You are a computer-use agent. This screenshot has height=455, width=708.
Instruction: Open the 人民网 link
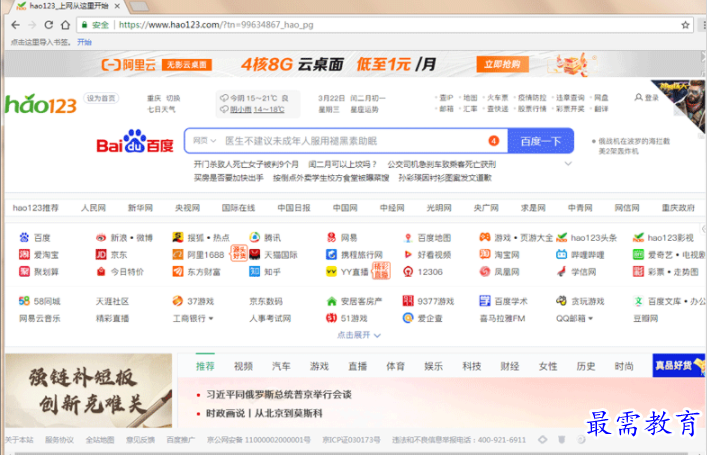coord(93,208)
